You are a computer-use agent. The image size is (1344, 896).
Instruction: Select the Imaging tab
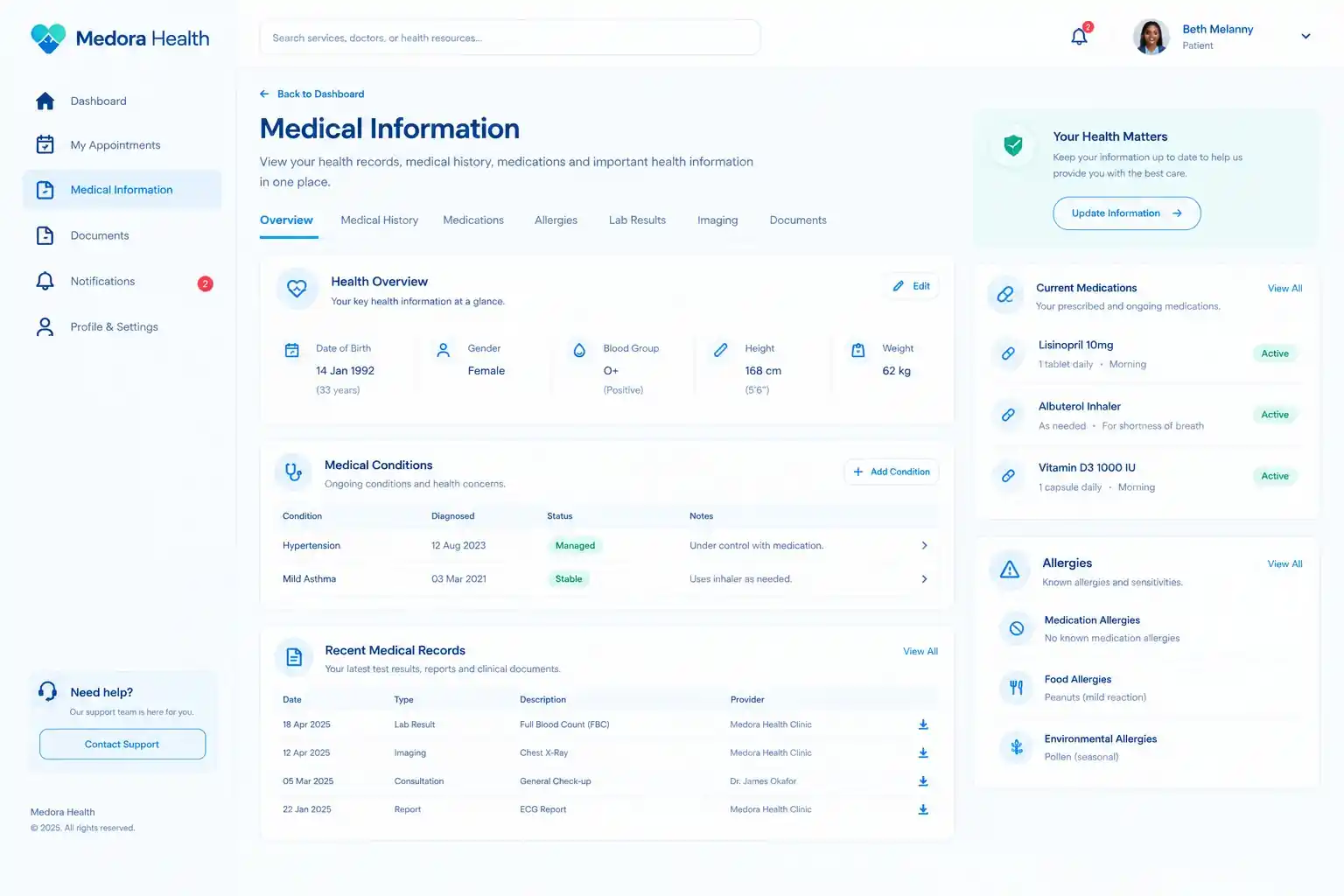pyautogui.click(x=717, y=220)
